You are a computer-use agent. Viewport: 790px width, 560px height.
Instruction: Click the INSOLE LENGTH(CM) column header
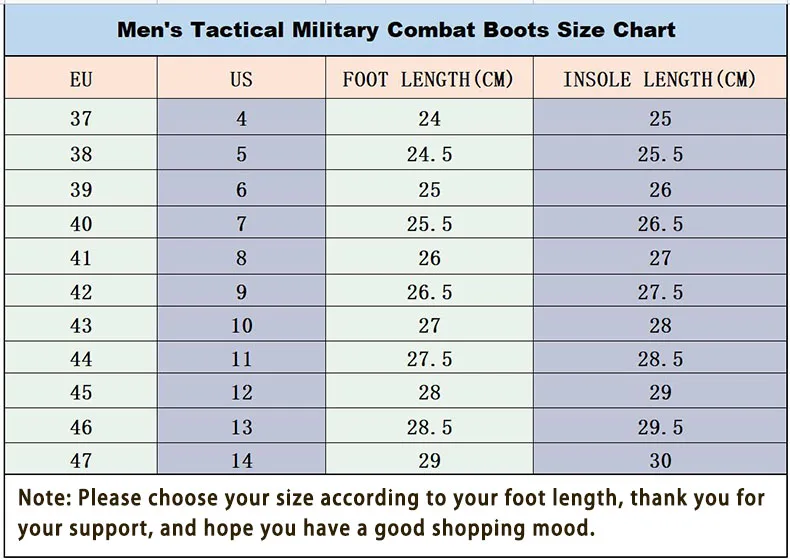click(659, 79)
